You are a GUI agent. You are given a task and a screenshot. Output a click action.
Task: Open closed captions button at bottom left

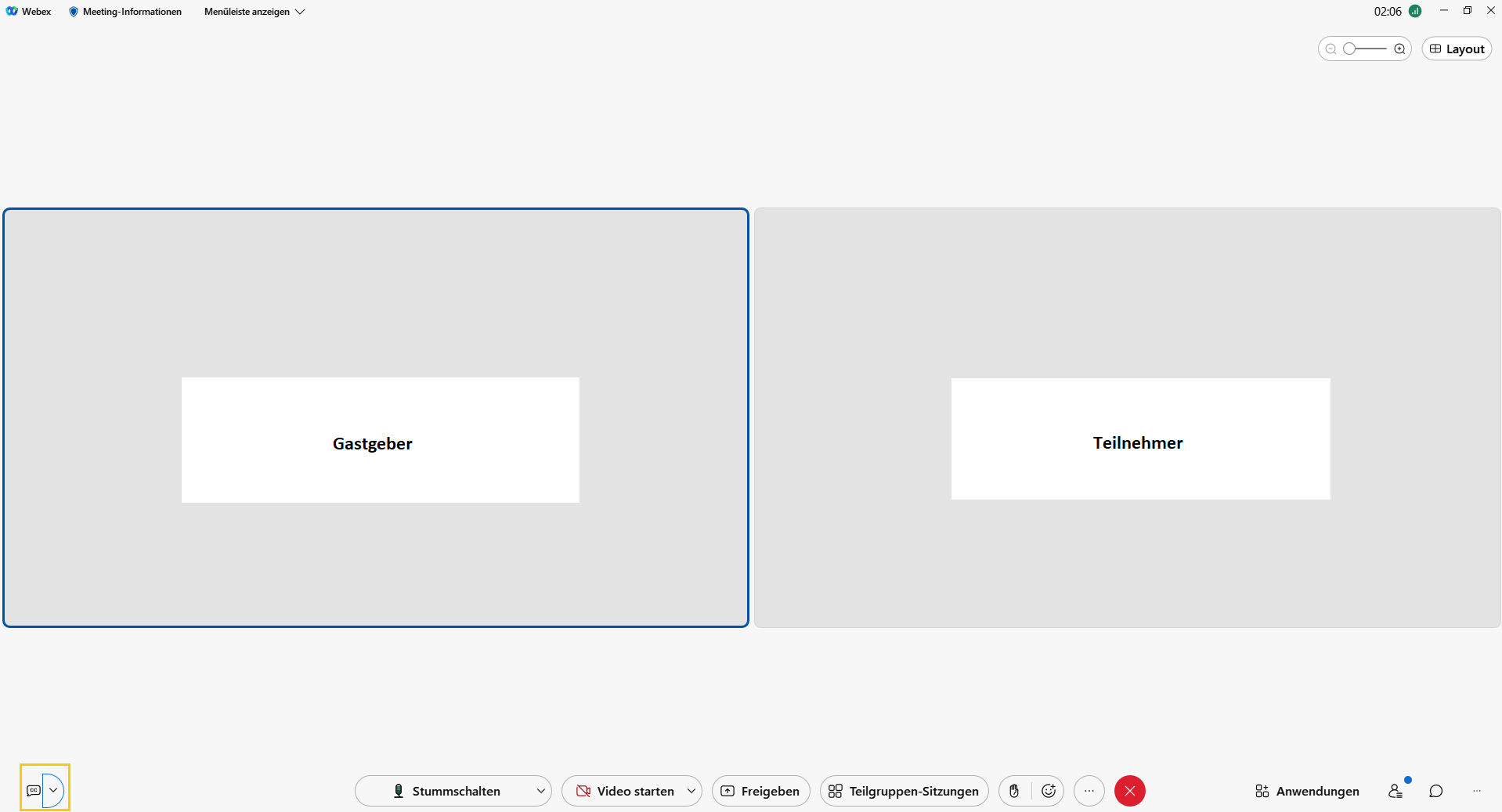[x=33, y=790]
